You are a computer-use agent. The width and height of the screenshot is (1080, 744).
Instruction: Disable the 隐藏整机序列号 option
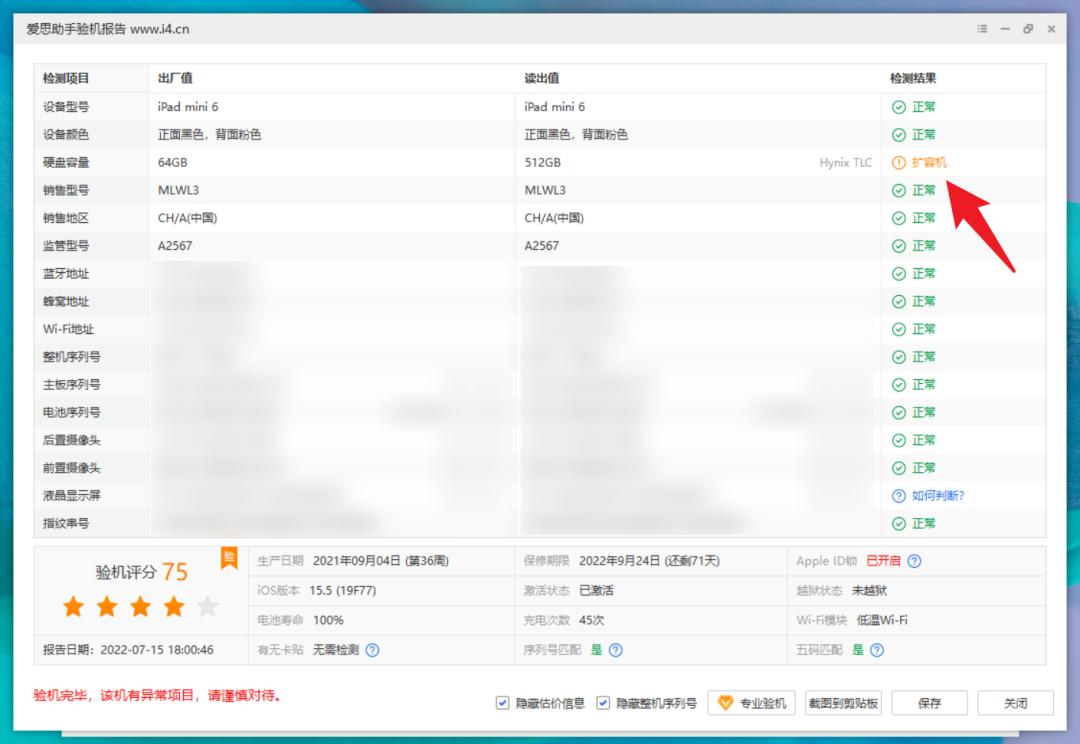point(603,703)
